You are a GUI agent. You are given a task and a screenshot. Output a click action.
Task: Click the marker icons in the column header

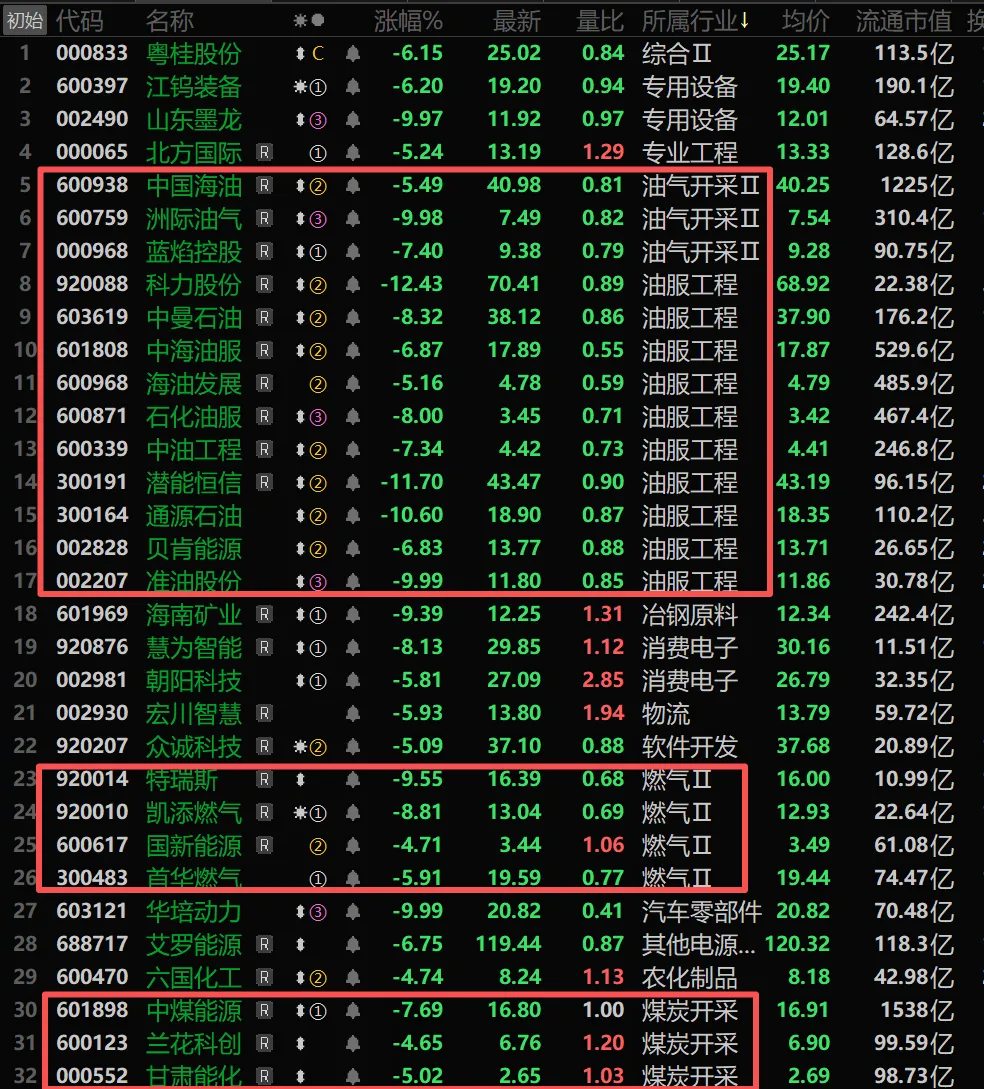click(x=309, y=21)
